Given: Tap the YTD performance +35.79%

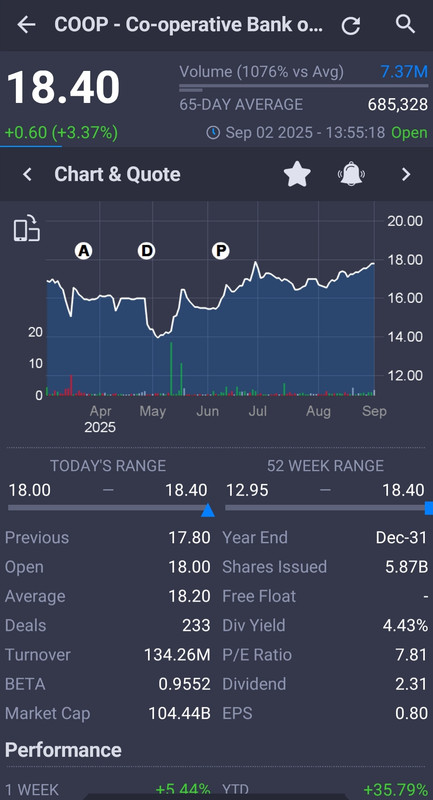Looking at the screenshot, I should click(x=396, y=790).
